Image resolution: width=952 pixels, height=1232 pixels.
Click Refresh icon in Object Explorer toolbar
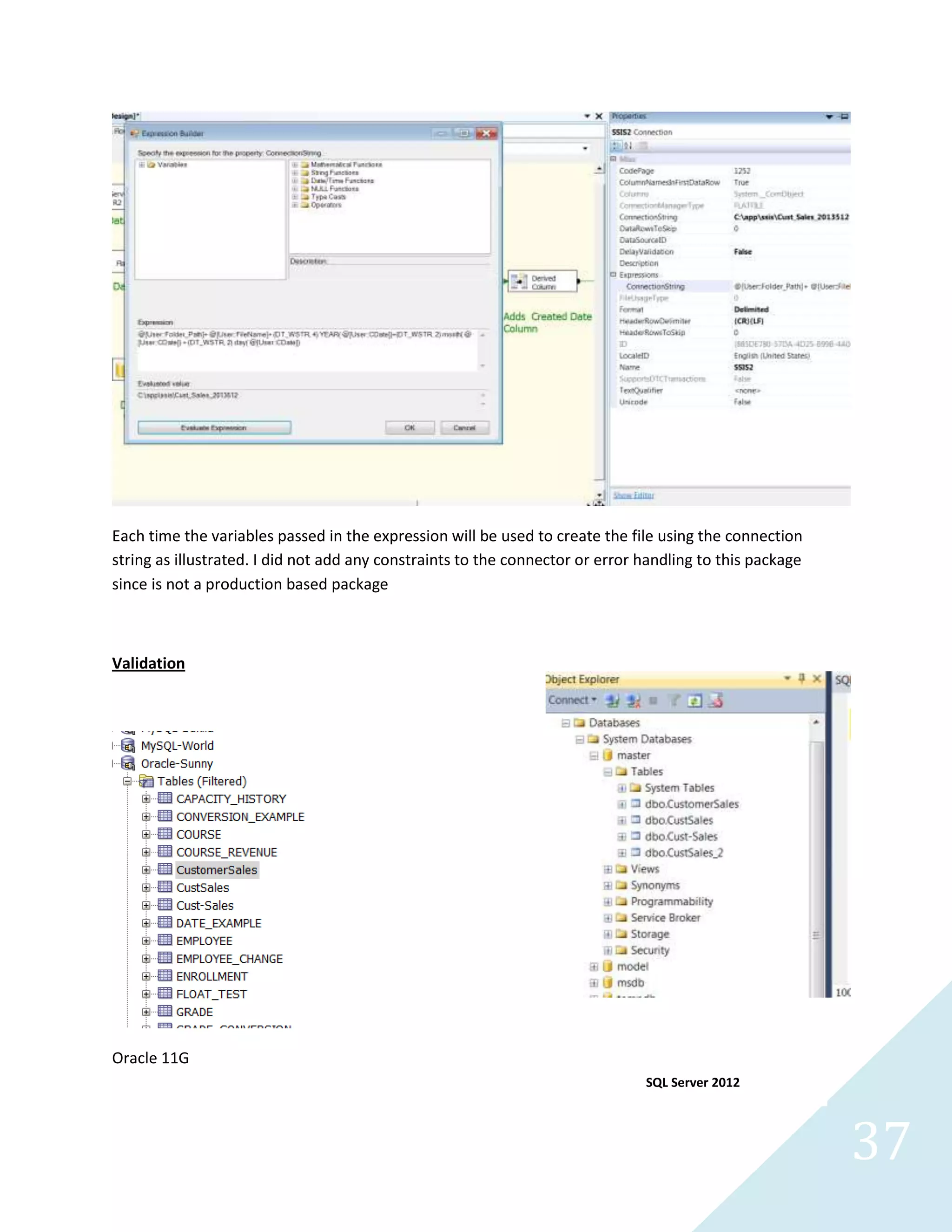click(x=695, y=701)
